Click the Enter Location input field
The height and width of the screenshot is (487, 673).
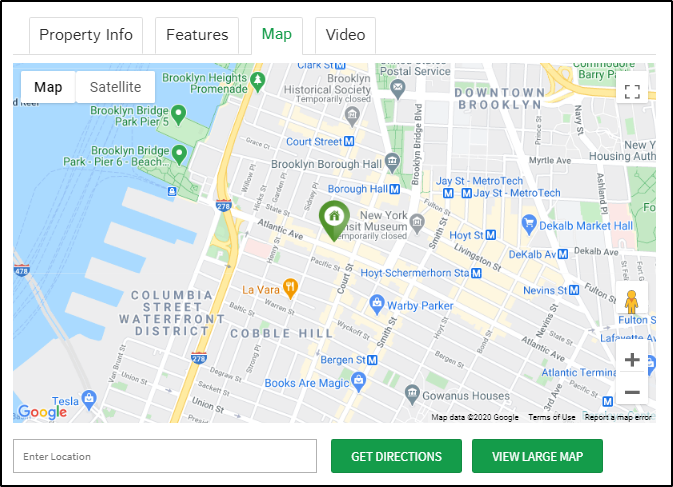165,456
